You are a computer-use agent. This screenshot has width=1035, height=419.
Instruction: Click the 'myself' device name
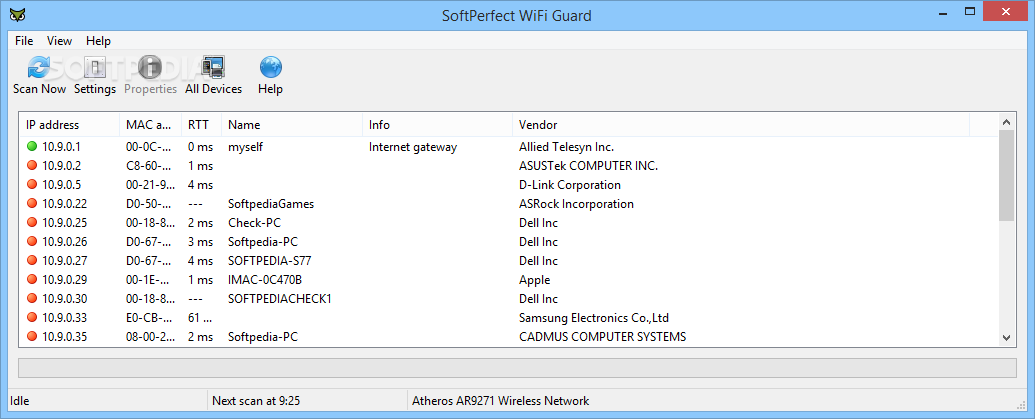tap(246, 146)
